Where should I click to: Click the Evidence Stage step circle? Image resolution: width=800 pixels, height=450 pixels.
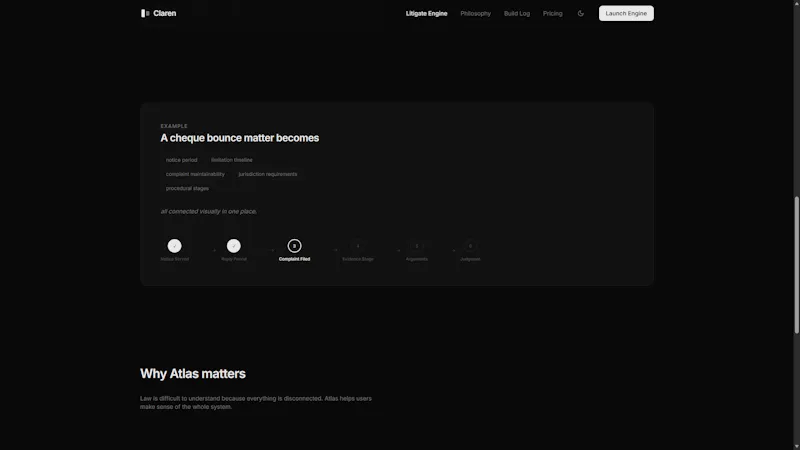[x=358, y=246]
